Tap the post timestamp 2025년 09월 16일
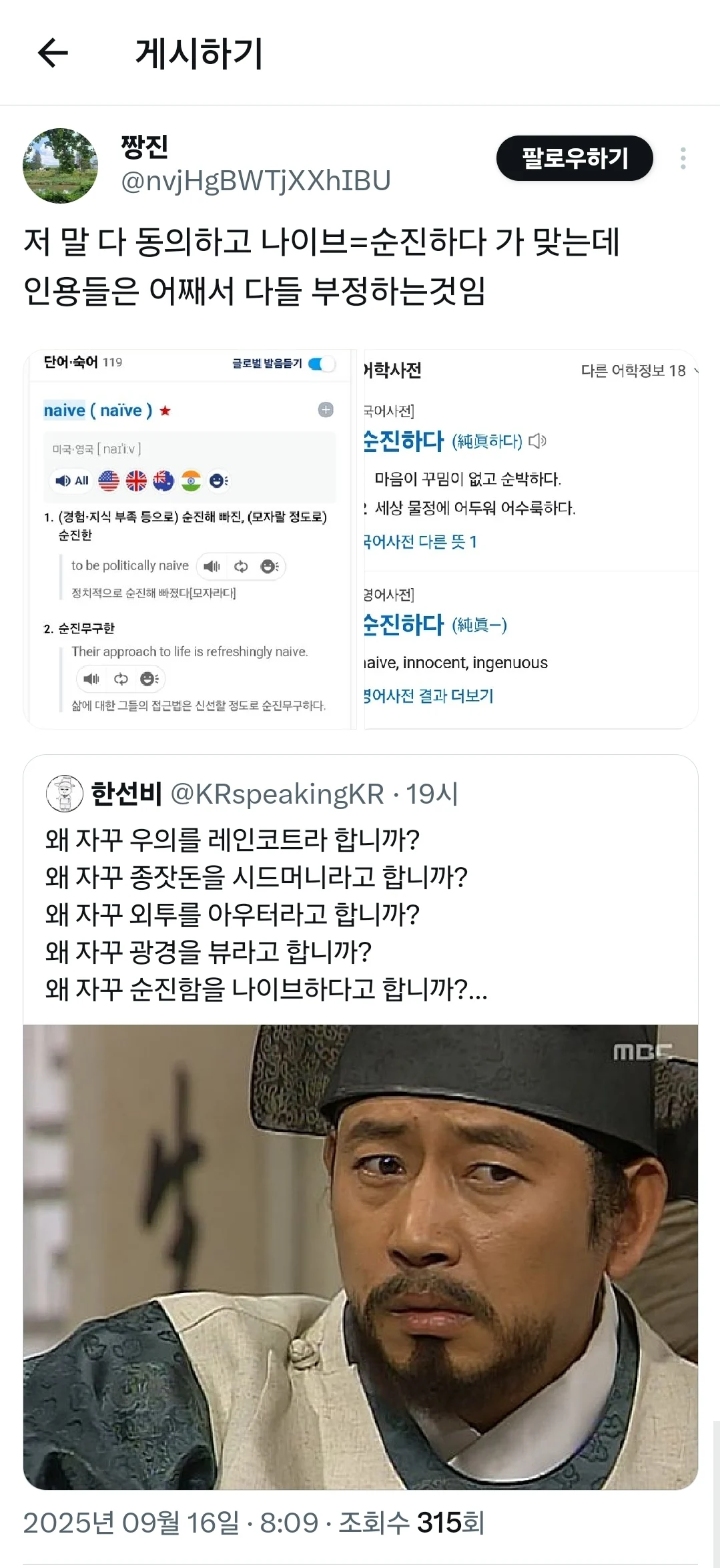720x1568 pixels. (131, 1523)
